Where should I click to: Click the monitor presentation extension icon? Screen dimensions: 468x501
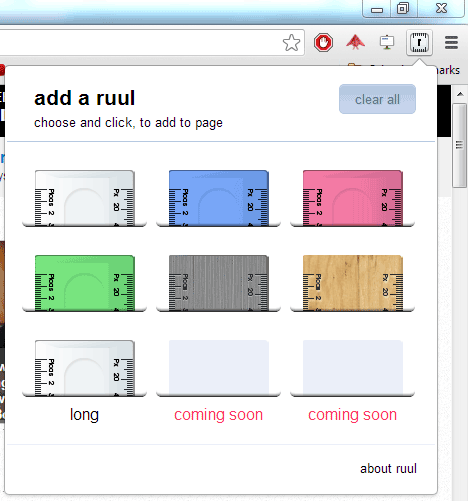387,42
